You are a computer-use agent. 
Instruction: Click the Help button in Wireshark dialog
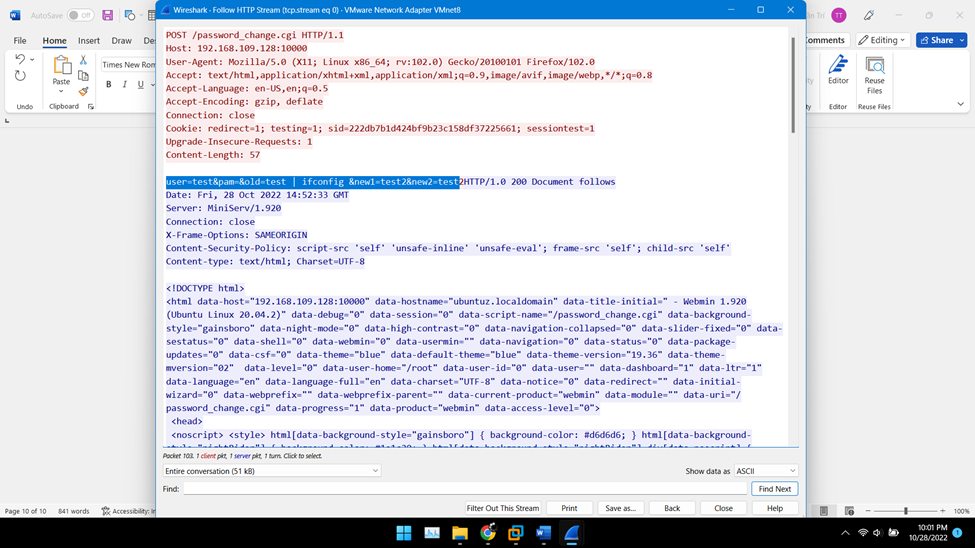click(775, 508)
